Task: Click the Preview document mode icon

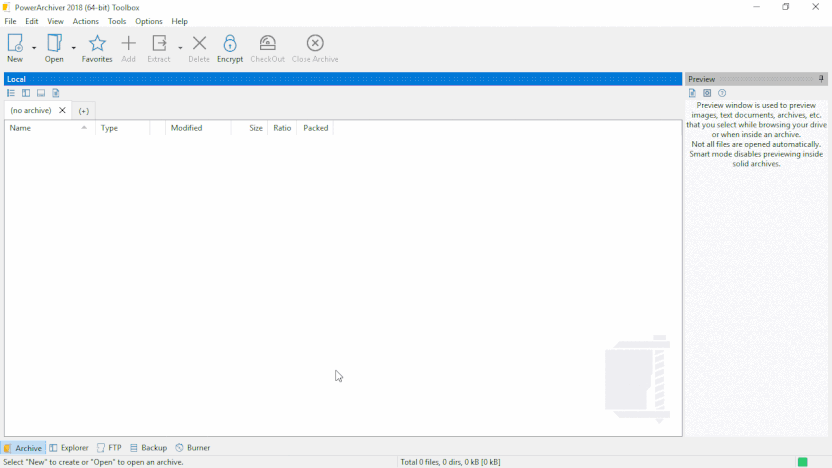Action: click(692, 93)
